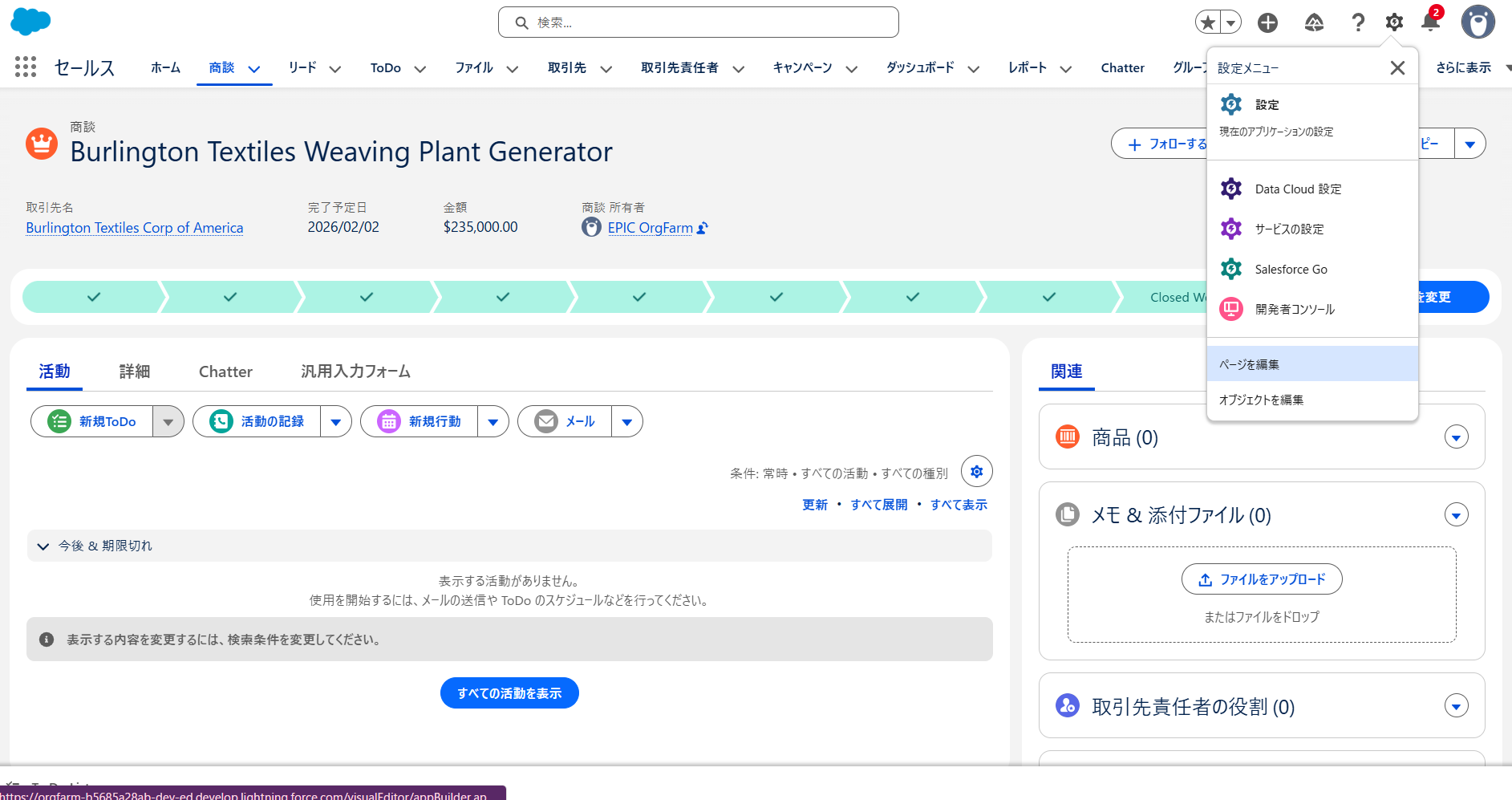1512x800 pixels.
Task: Open Burlington Textiles Corp of America link
Action: pos(134,228)
